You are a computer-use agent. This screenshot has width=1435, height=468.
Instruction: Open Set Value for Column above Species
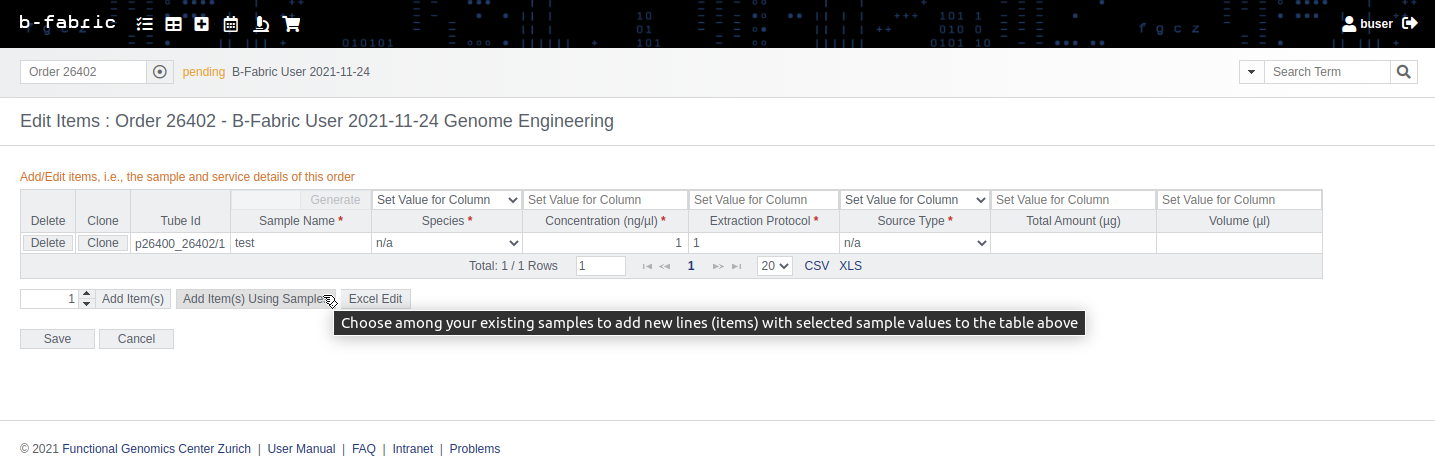pos(447,200)
